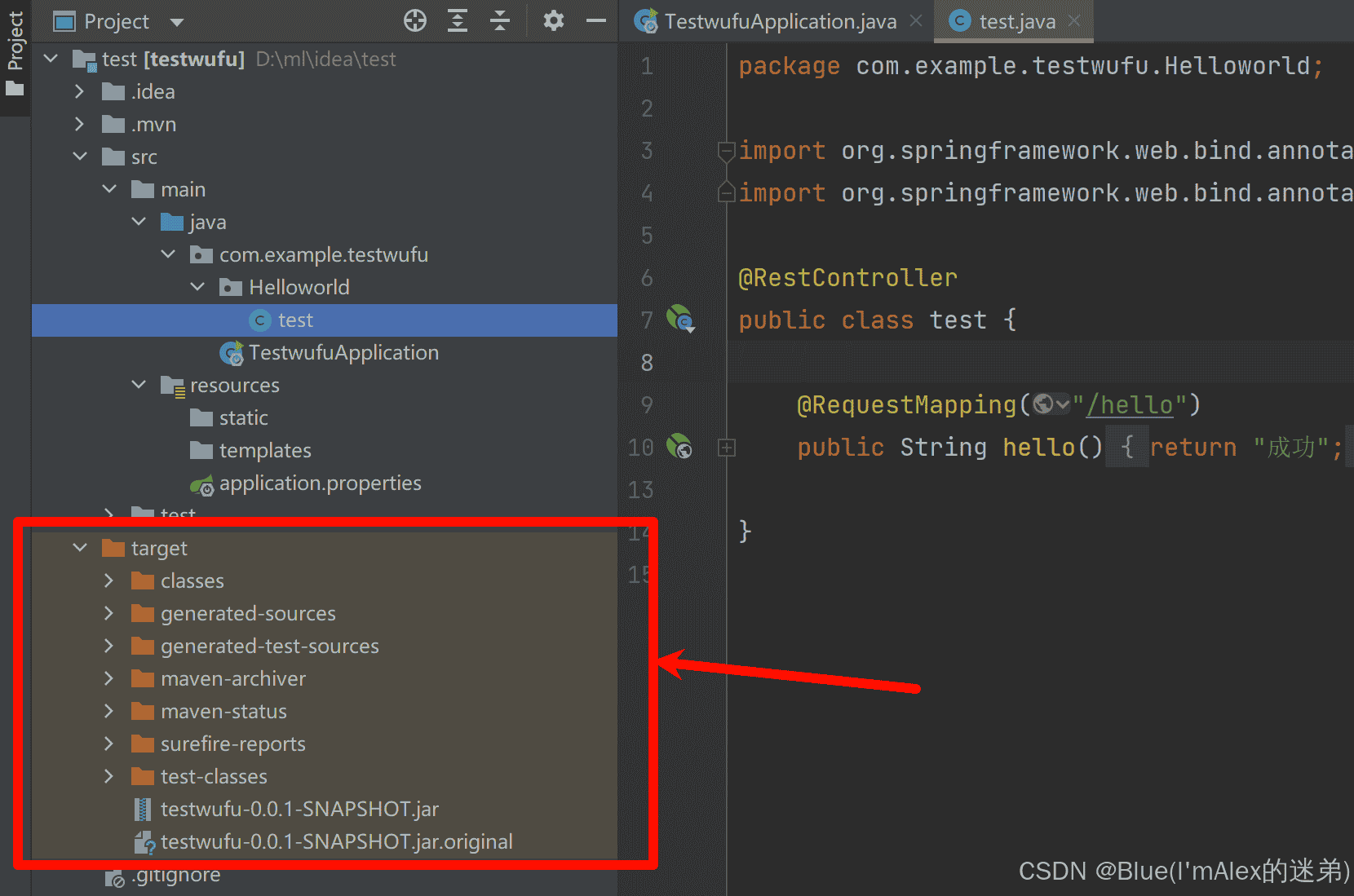The height and width of the screenshot is (896, 1354).
Task: Select the application.properties file
Action: pyautogui.click(x=320, y=483)
